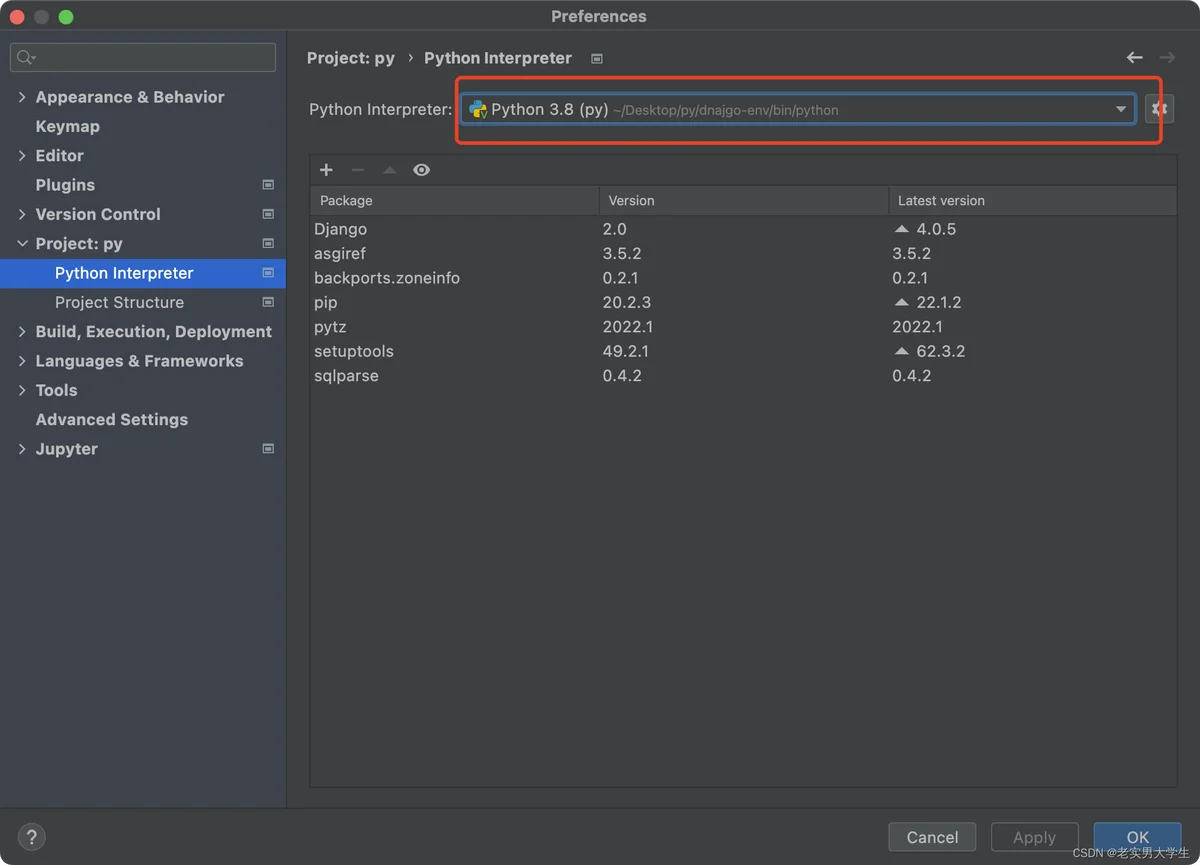Click the Python logo in the interpreter field
Screen dimensions: 1200x865
478,110
